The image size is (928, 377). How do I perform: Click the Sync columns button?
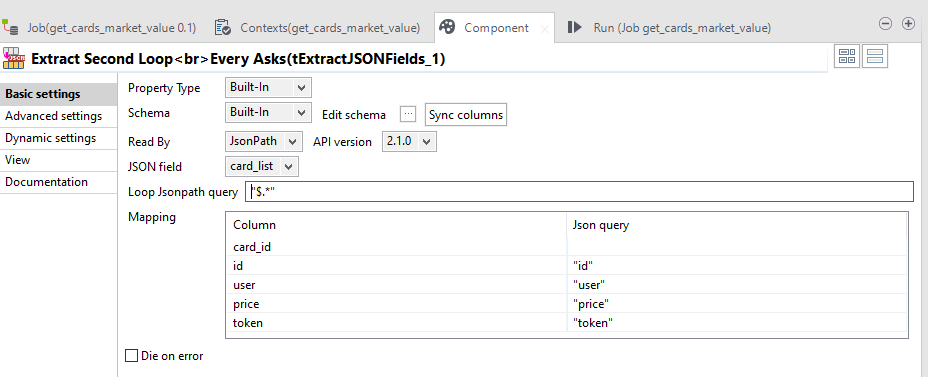466,114
